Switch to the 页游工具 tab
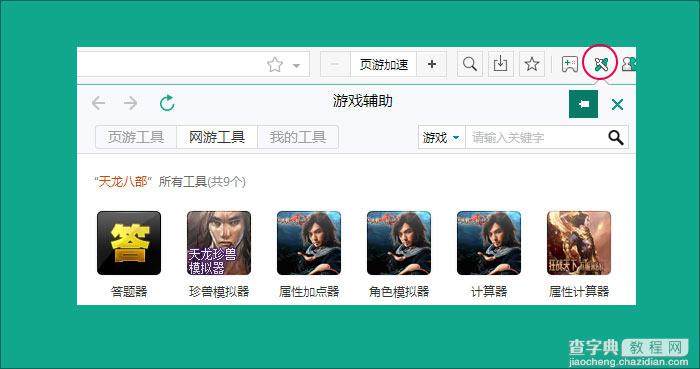 136,137
